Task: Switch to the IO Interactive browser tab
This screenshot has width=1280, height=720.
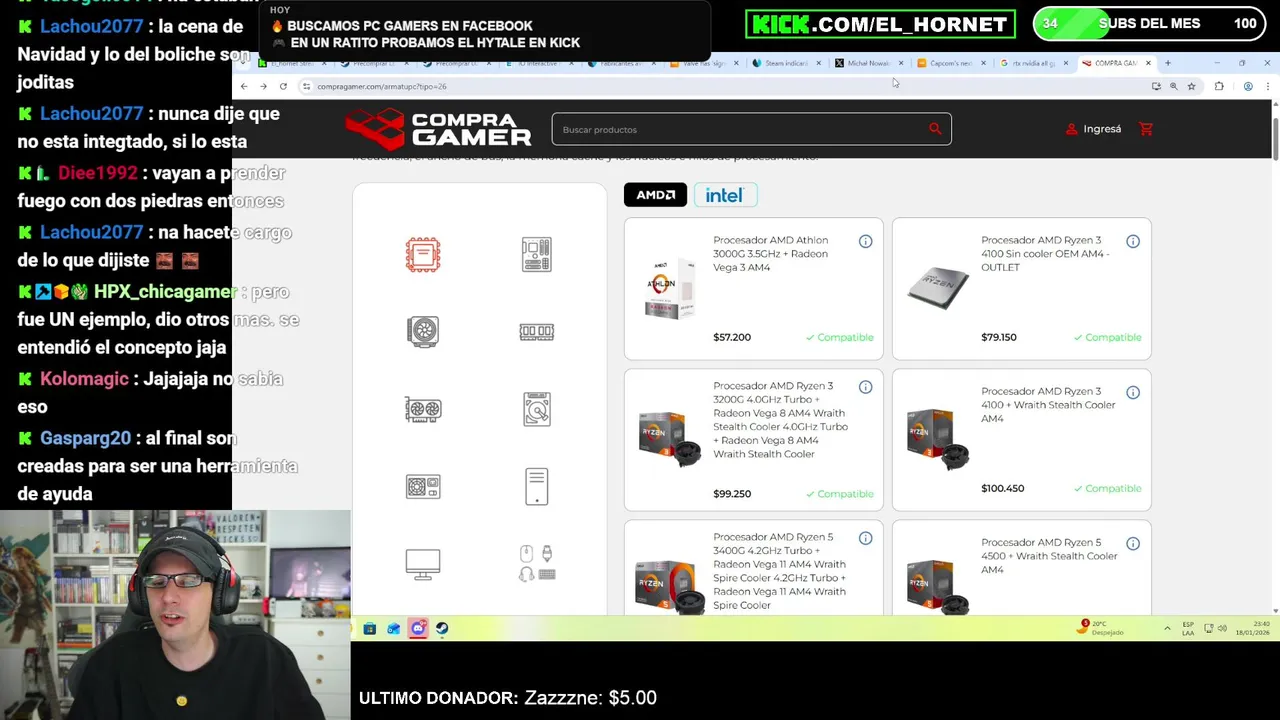Action: (540, 63)
